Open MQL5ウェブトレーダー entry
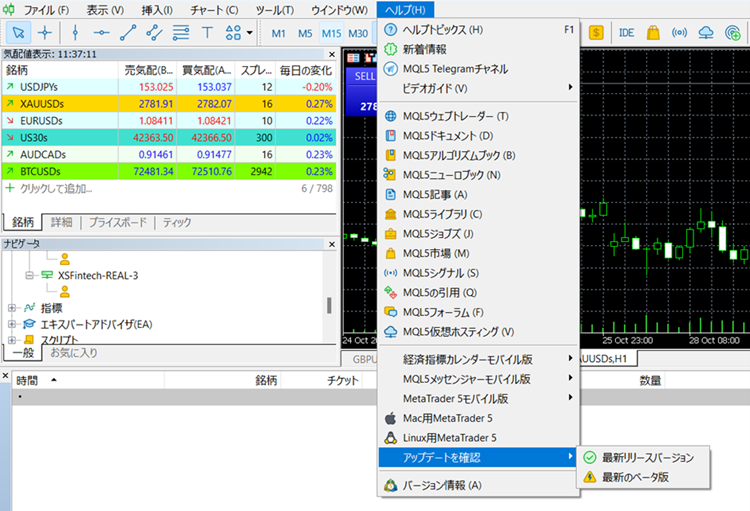 point(479,116)
